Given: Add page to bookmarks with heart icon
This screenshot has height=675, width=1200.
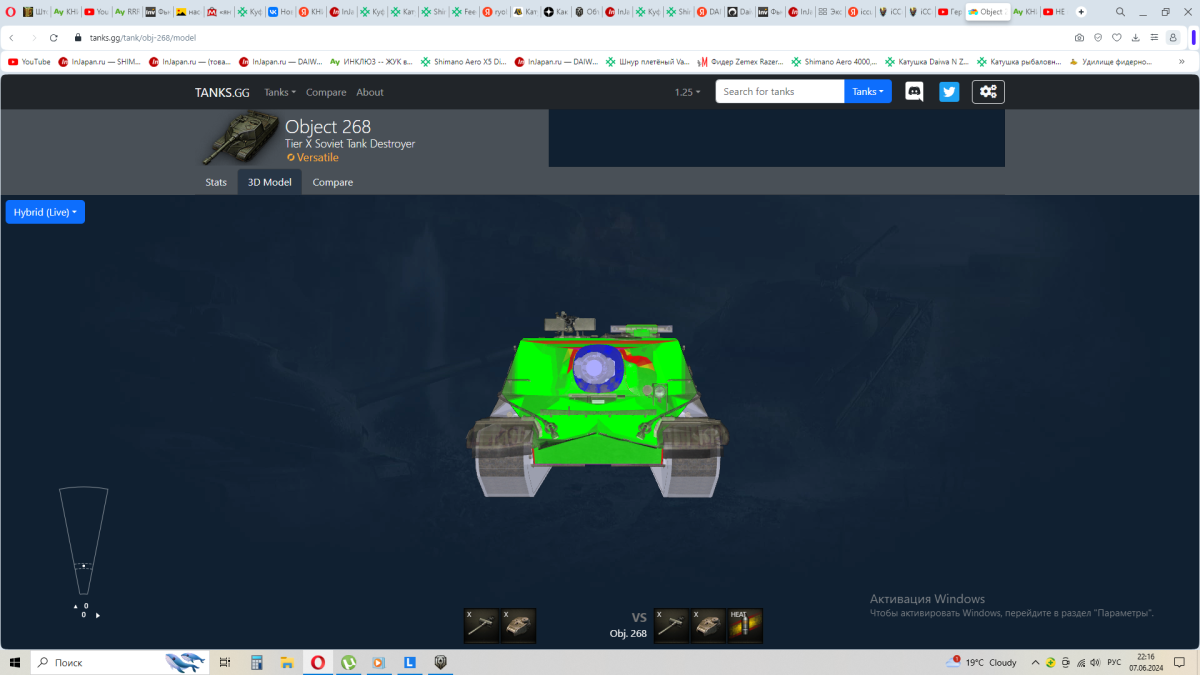Looking at the screenshot, I should click(x=1117, y=37).
